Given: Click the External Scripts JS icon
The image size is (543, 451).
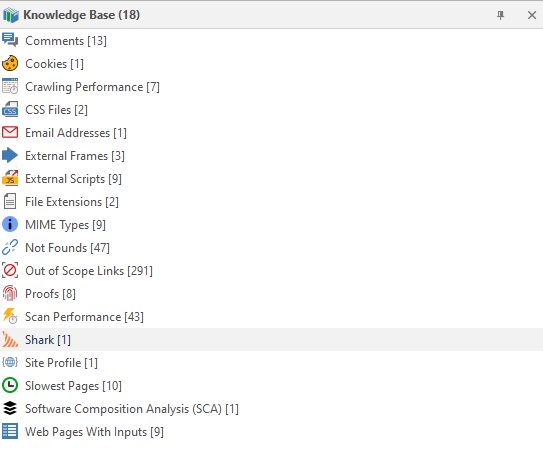Looking at the screenshot, I should pos(10,178).
